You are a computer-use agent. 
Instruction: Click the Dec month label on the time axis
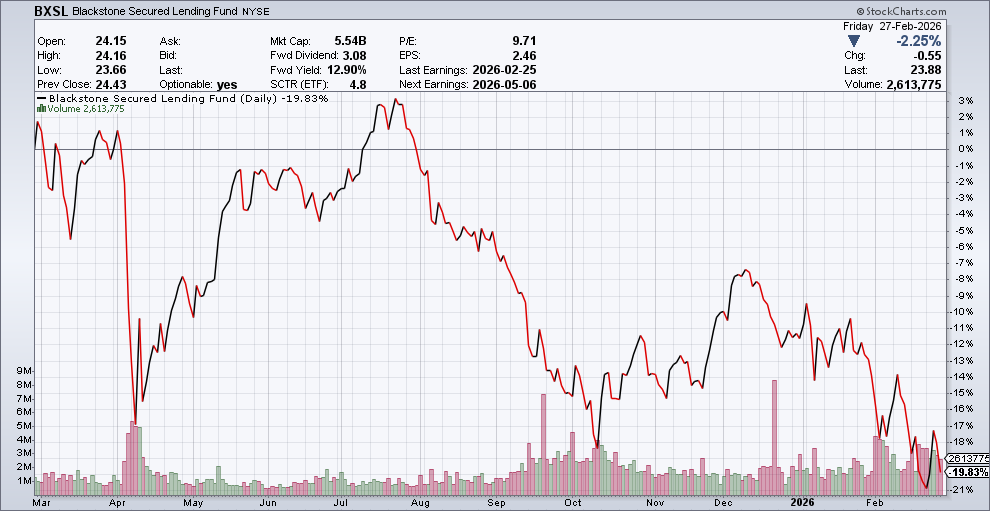(x=722, y=503)
